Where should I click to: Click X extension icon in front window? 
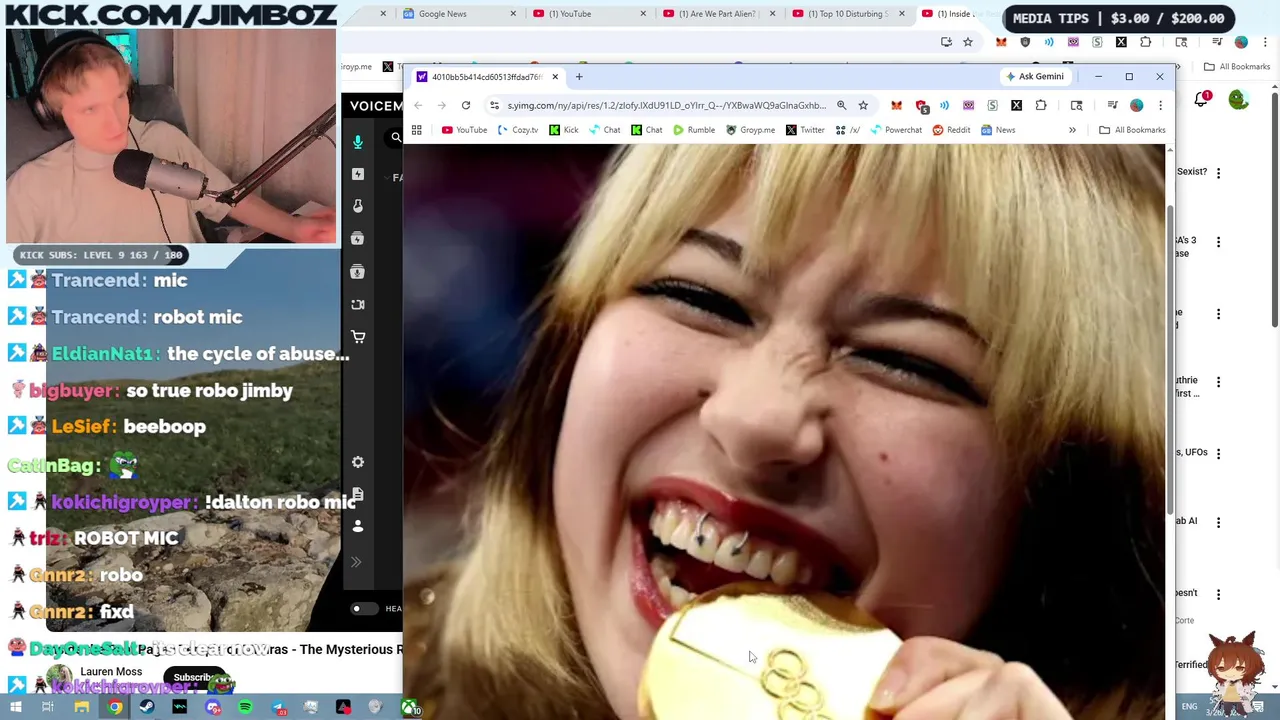(x=1016, y=105)
